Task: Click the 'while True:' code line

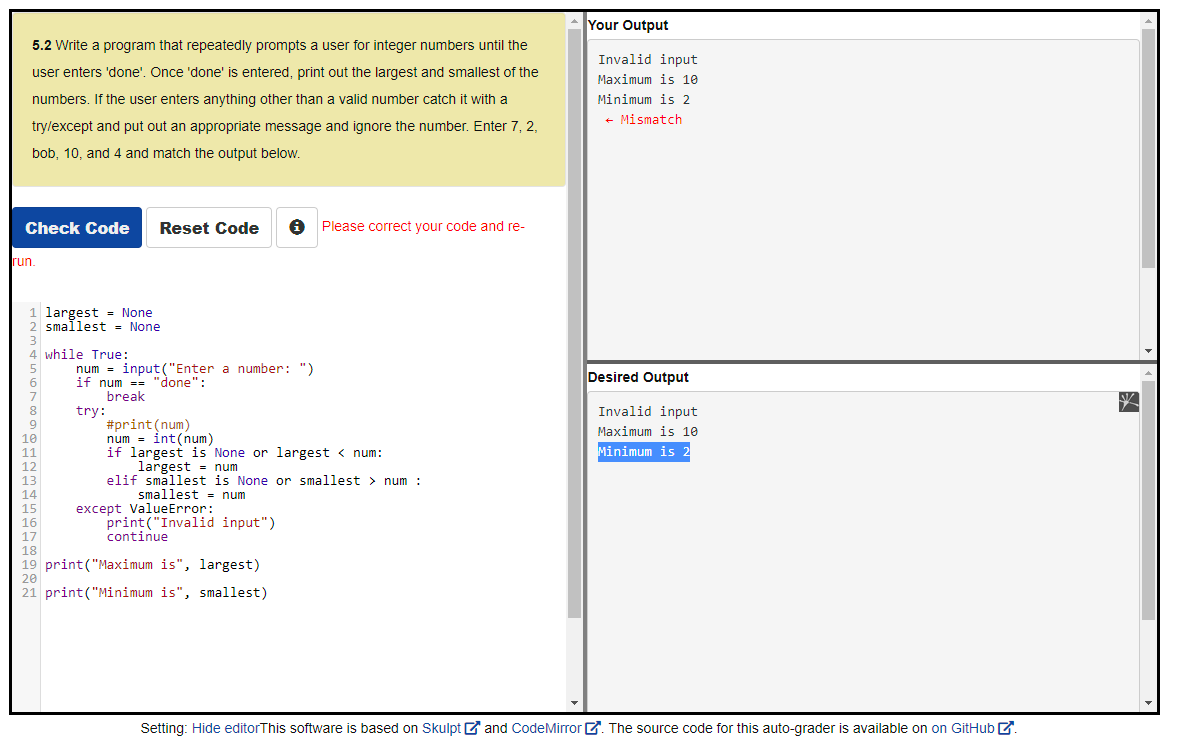Action: [86, 354]
